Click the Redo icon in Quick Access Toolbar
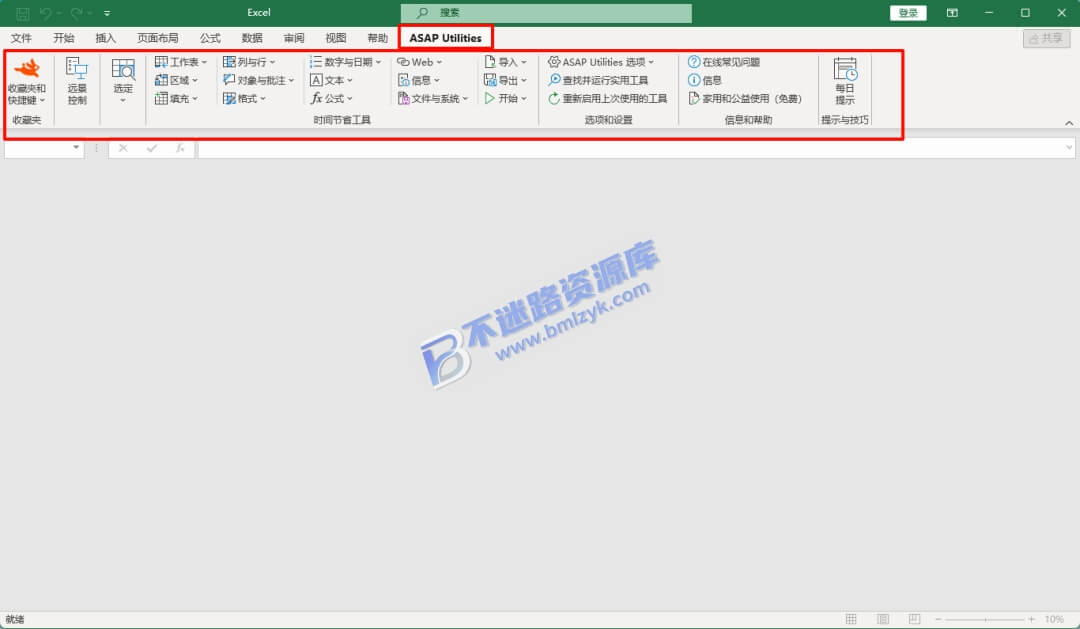 click(76, 12)
